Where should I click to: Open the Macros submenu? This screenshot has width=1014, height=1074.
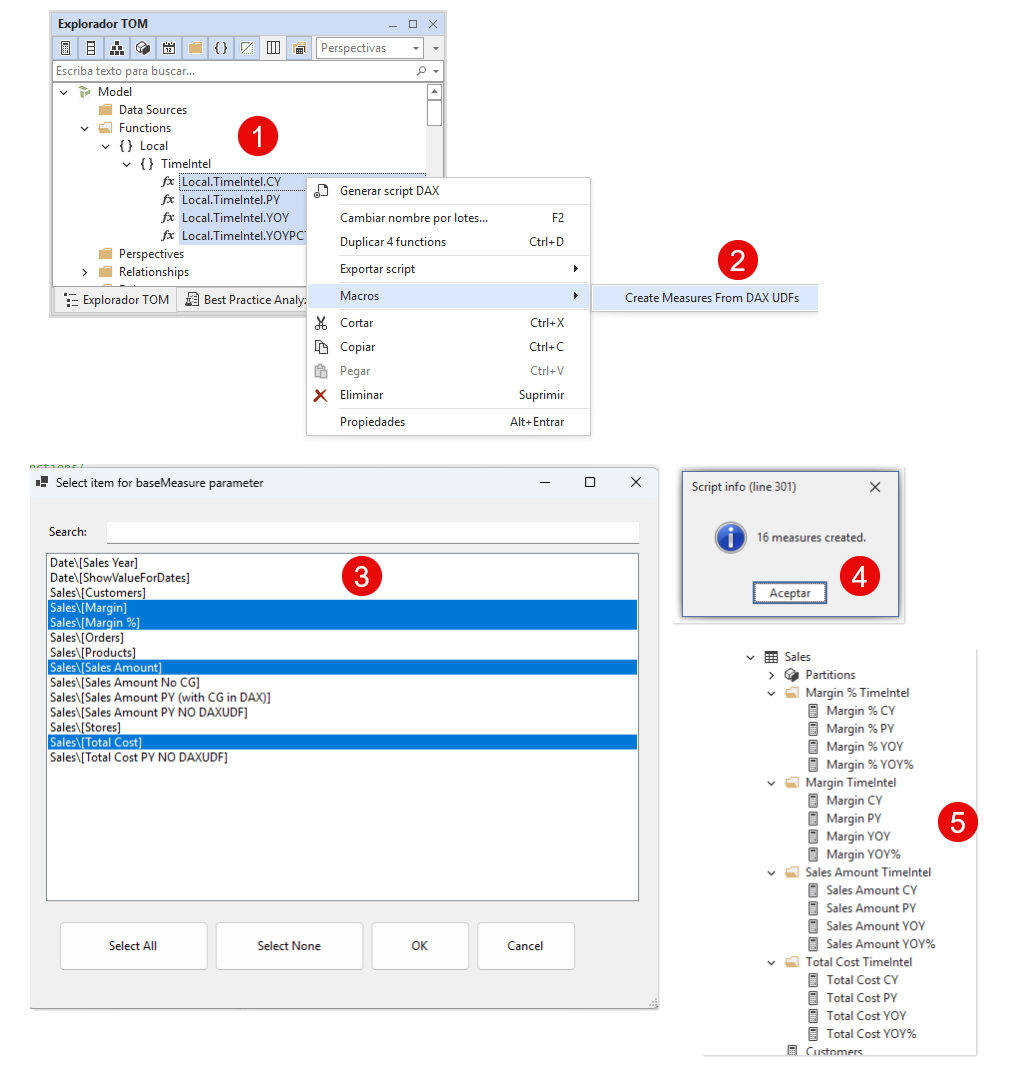tap(448, 296)
